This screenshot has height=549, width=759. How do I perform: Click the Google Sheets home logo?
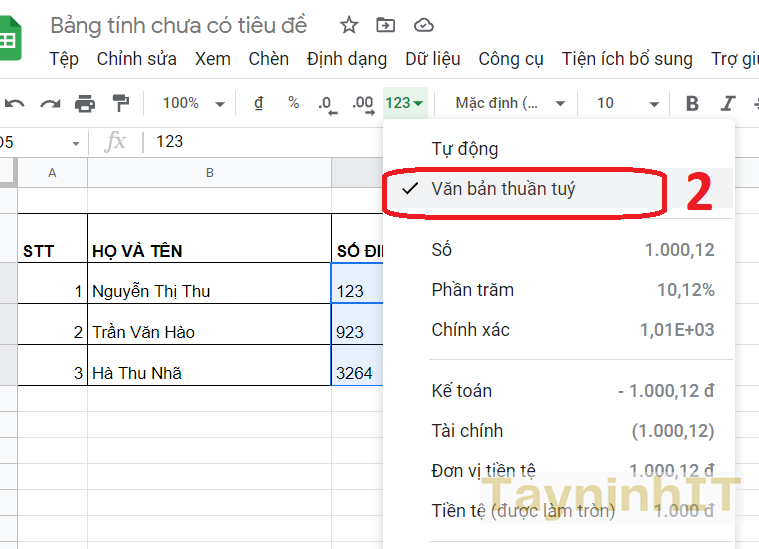(x=10, y=40)
